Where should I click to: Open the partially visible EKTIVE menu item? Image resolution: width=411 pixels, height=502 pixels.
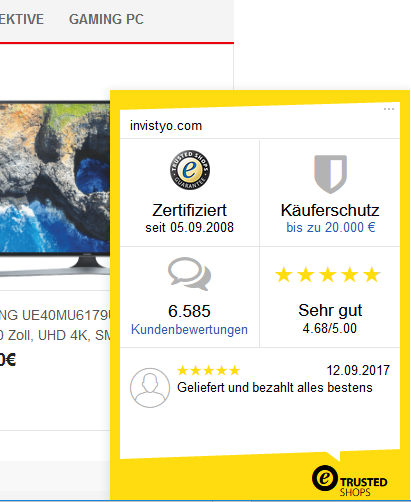click(x=22, y=19)
